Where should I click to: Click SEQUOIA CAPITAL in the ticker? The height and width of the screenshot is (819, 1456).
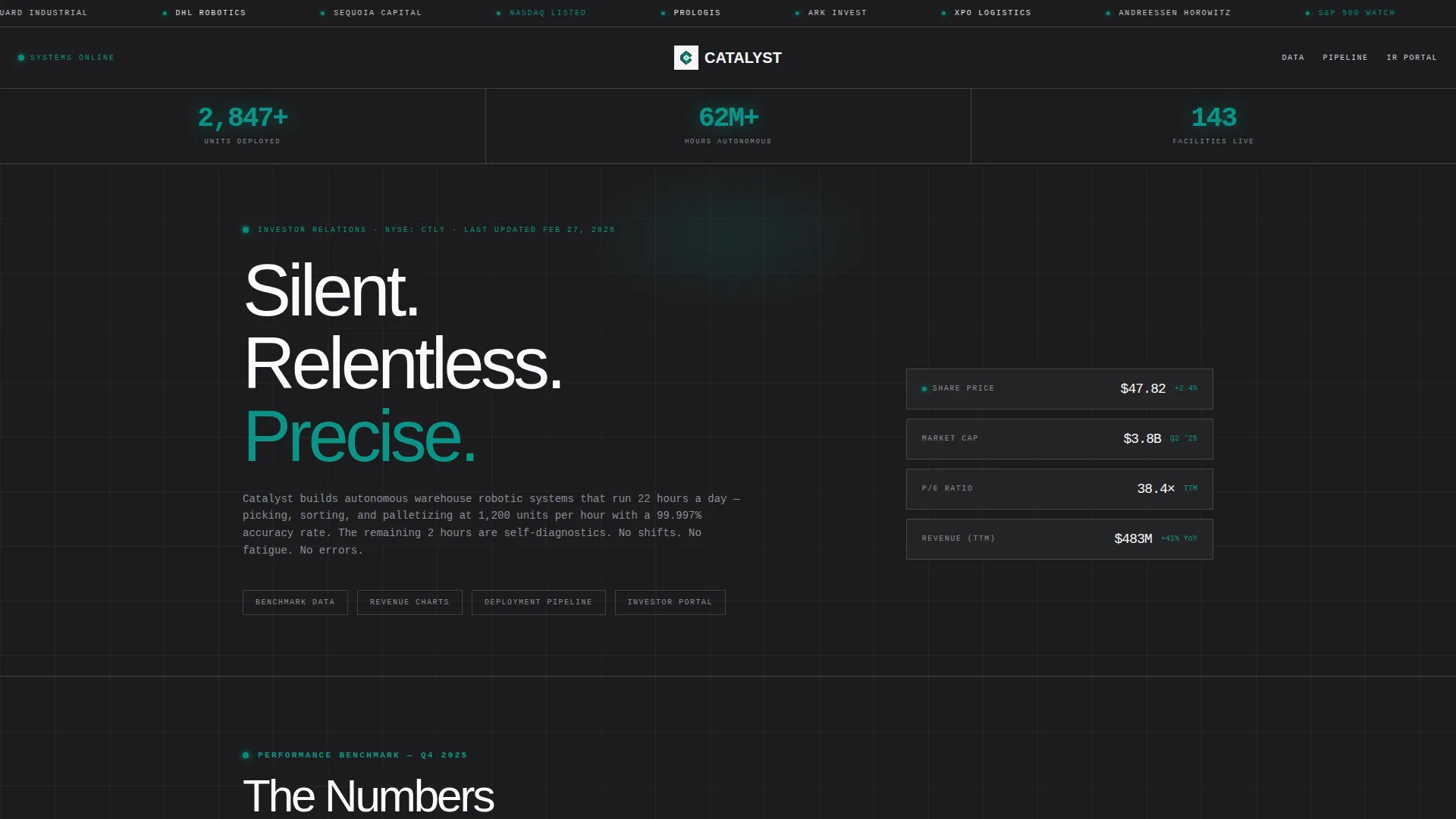pyautogui.click(x=378, y=13)
